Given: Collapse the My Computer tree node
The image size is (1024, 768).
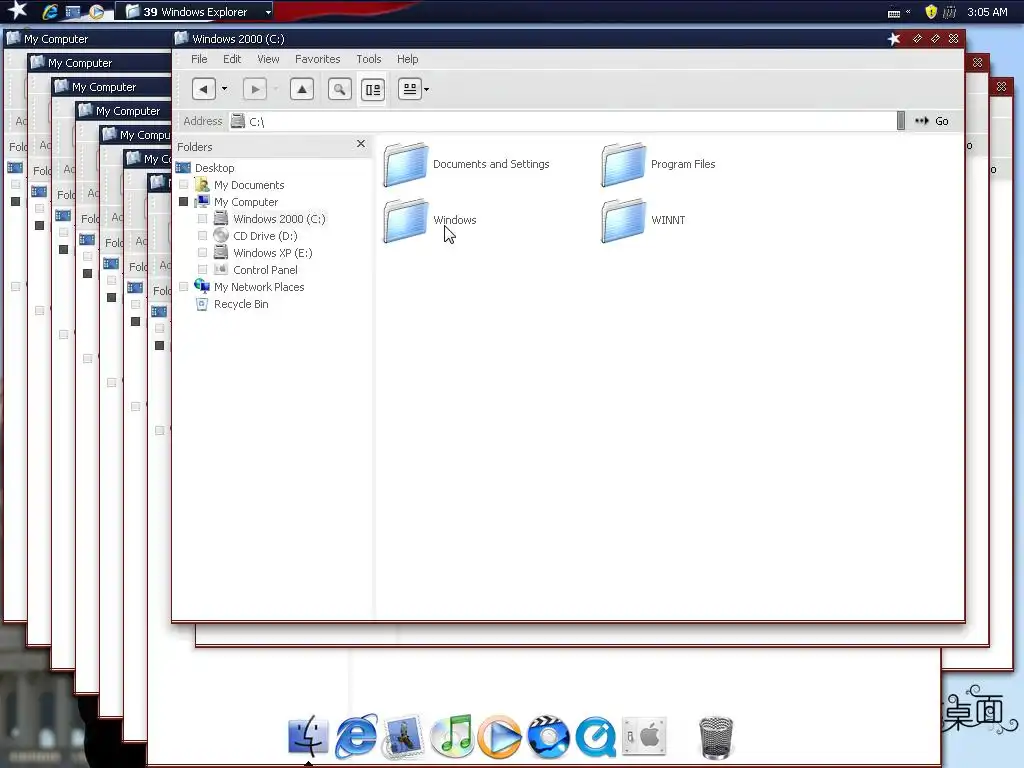Looking at the screenshot, I should pos(184,202).
